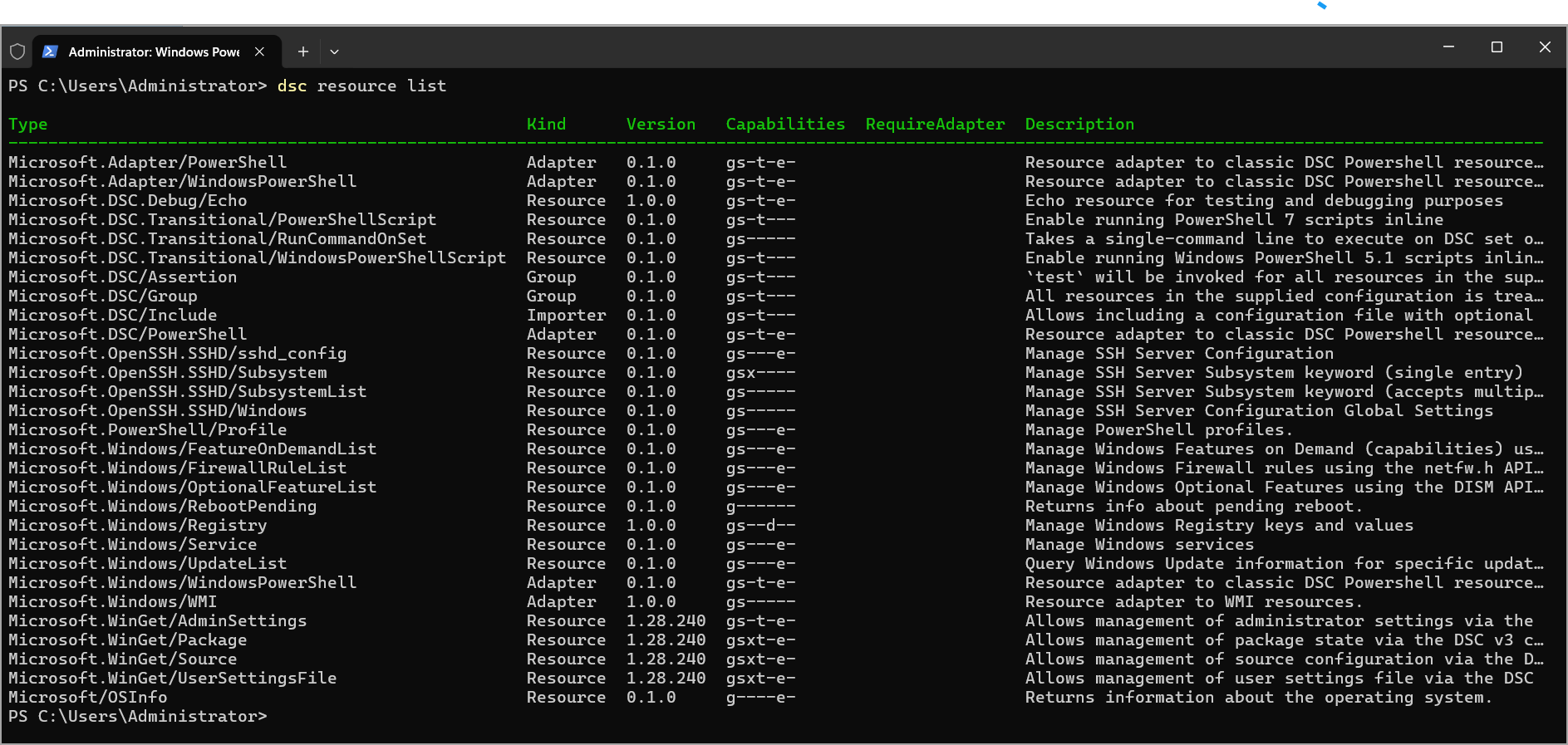Click Microsoft.Windows/FeatureOnDemandList text

(x=192, y=449)
